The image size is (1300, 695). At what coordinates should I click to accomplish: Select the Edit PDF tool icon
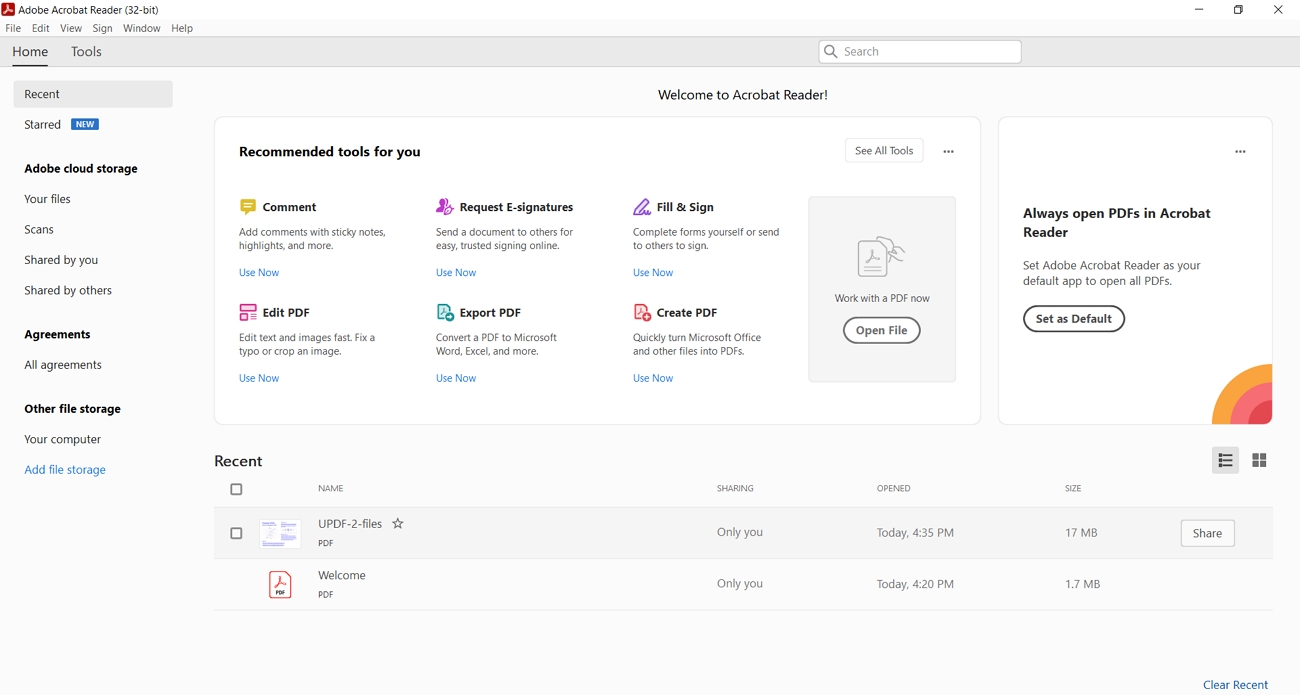[x=248, y=312]
